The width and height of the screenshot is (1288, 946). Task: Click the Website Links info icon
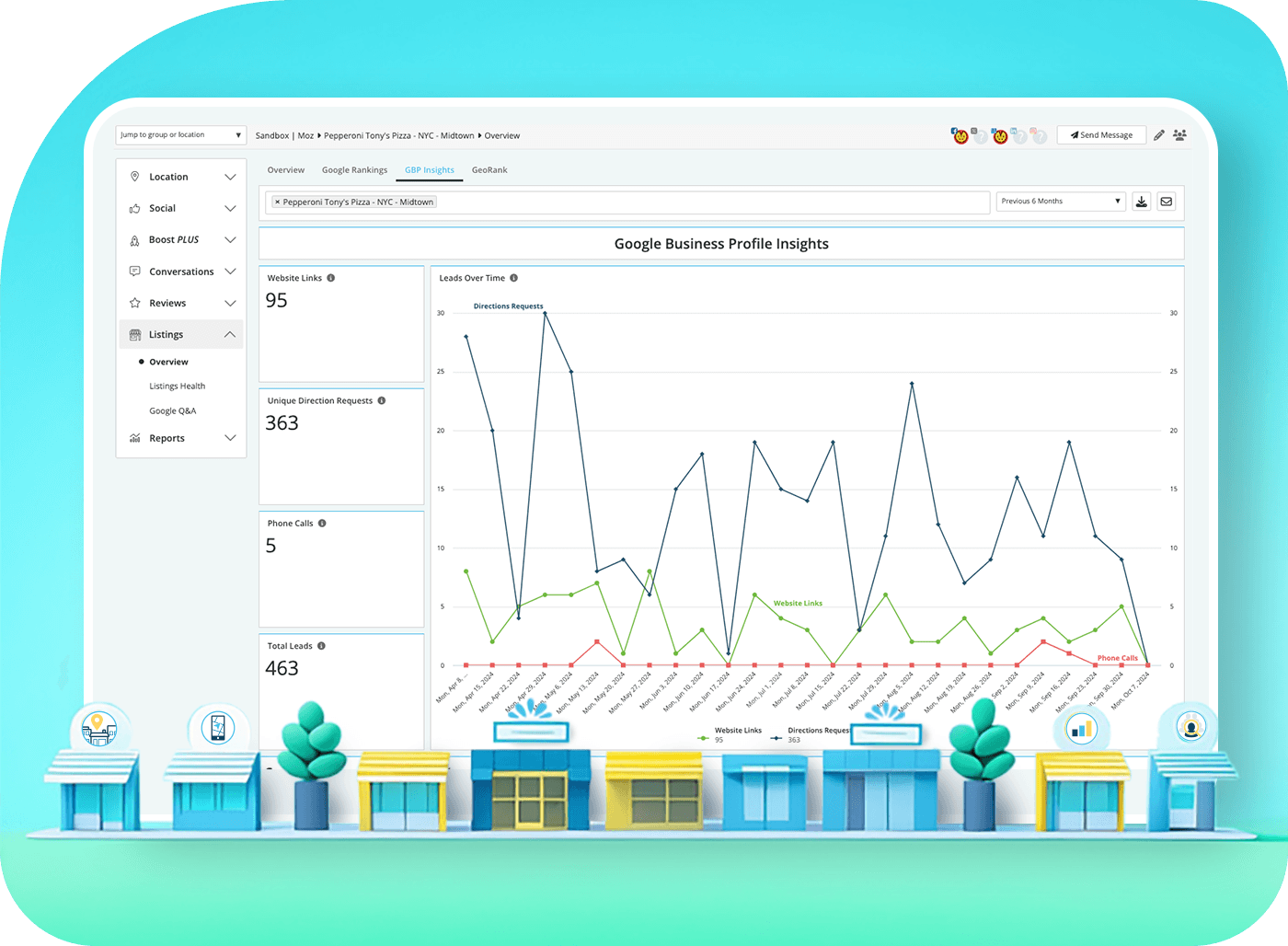(x=331, y=278)
